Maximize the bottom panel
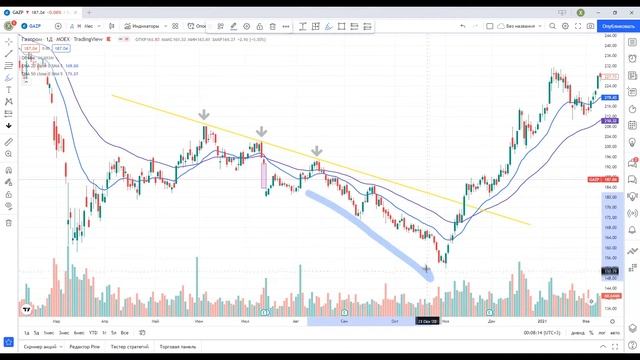 [x=615, y=347]
